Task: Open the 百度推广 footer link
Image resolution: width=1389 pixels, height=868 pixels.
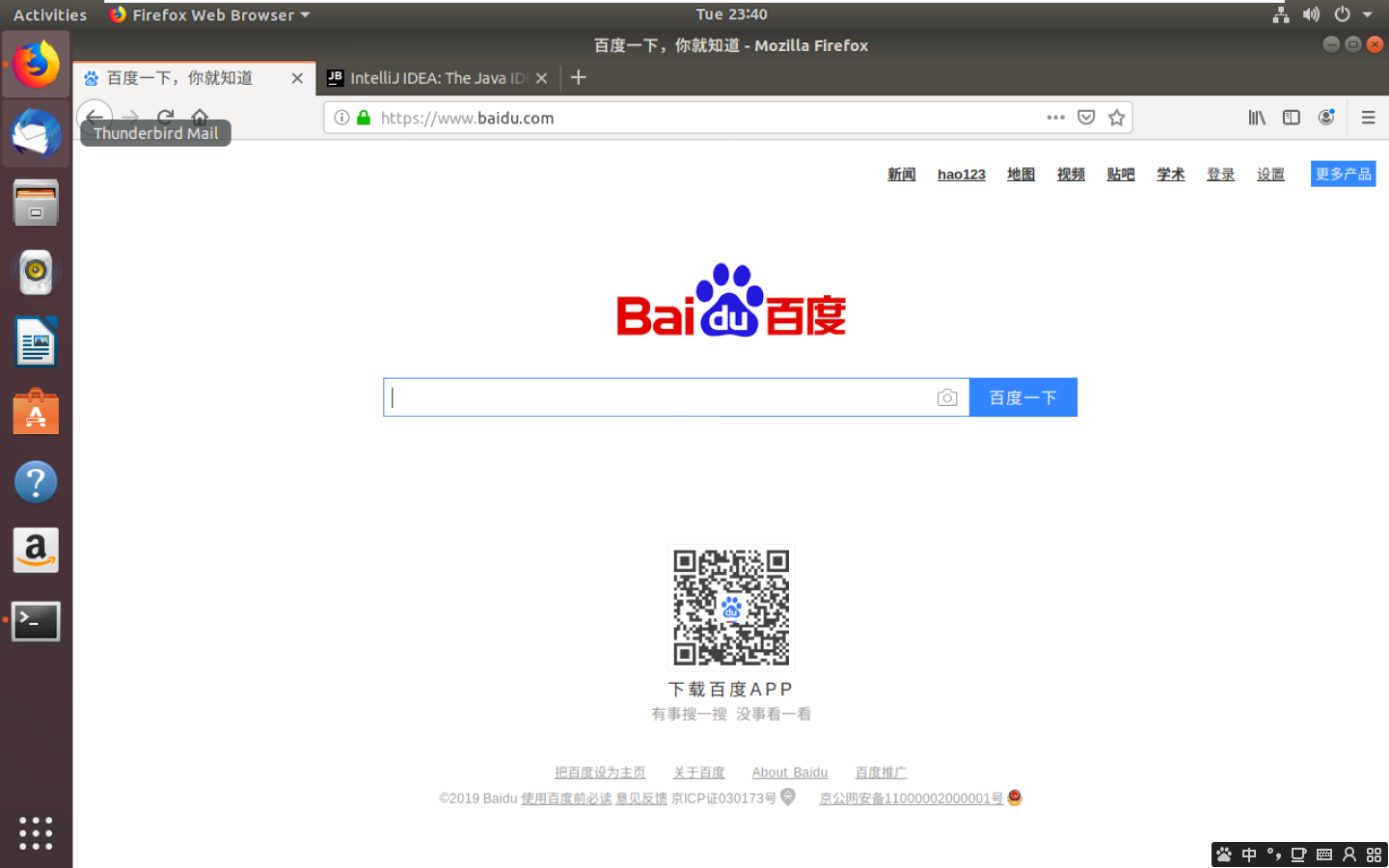Action: (x=881, y=773)
